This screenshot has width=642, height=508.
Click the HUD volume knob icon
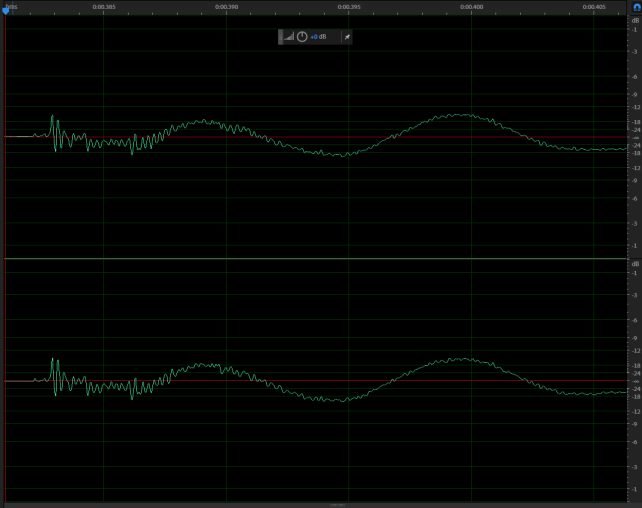(x=302, y=37)
